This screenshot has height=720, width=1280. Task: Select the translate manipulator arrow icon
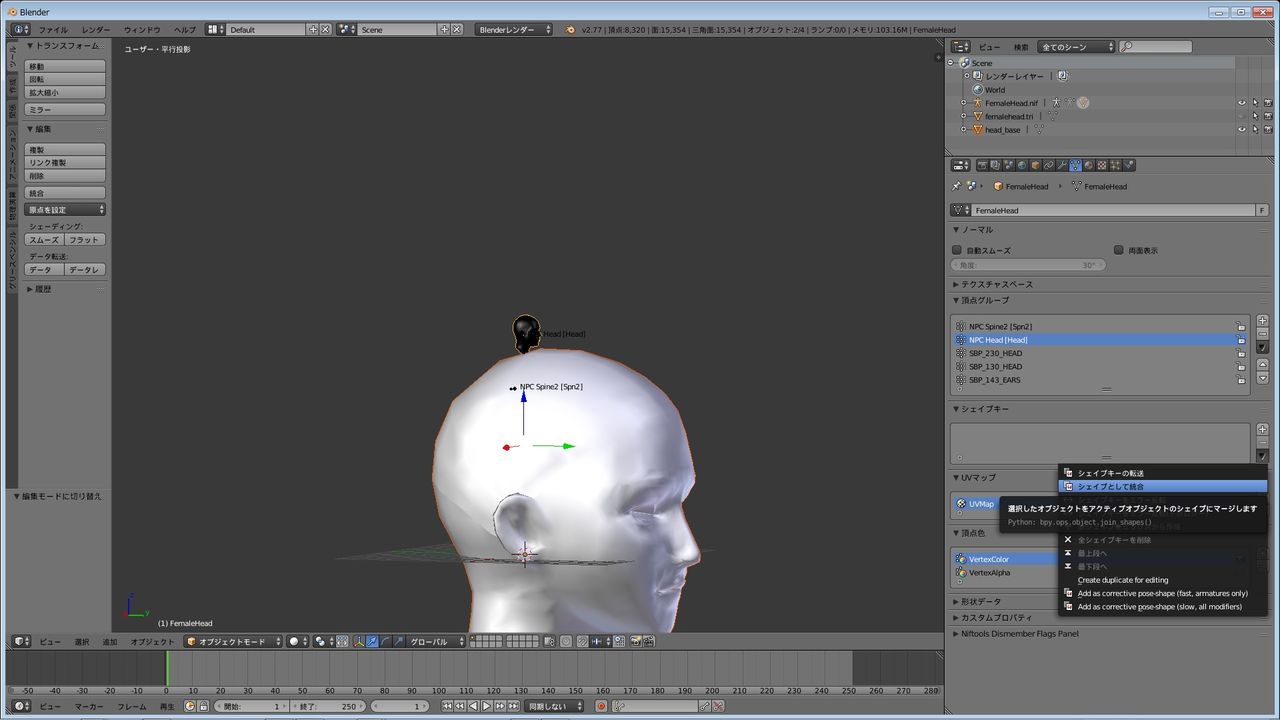(x=372, y=641)
